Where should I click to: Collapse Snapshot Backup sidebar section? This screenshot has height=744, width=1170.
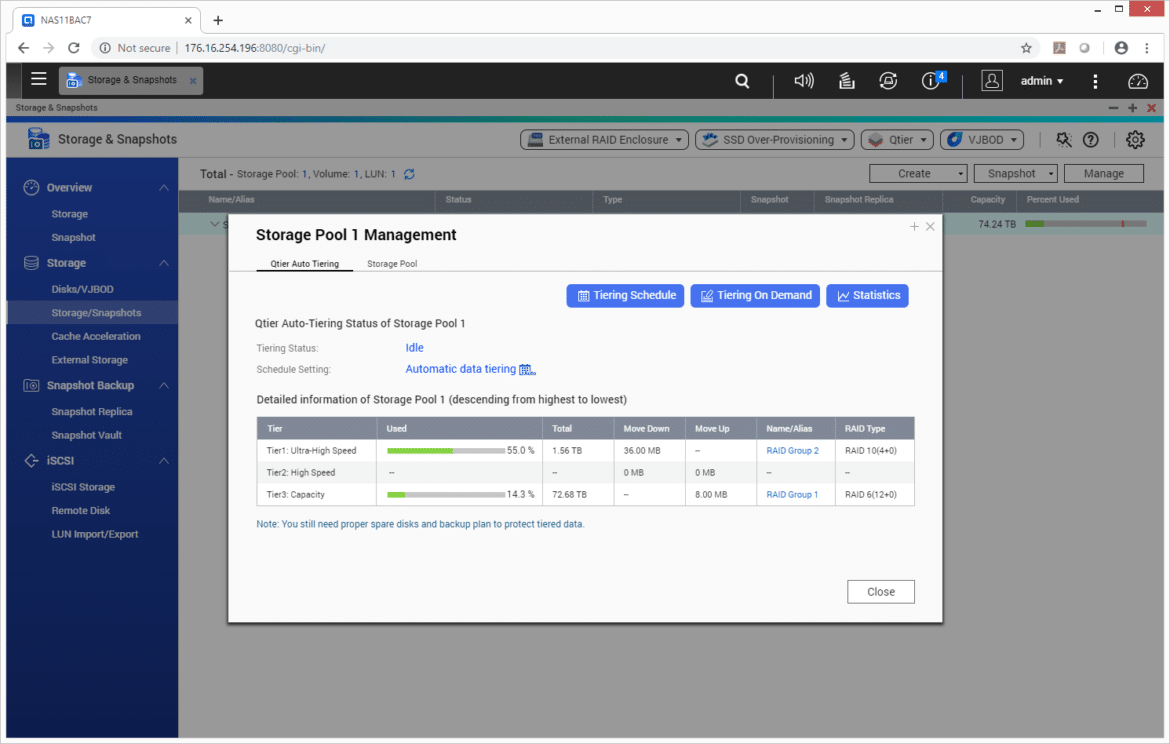click(163, 386)
